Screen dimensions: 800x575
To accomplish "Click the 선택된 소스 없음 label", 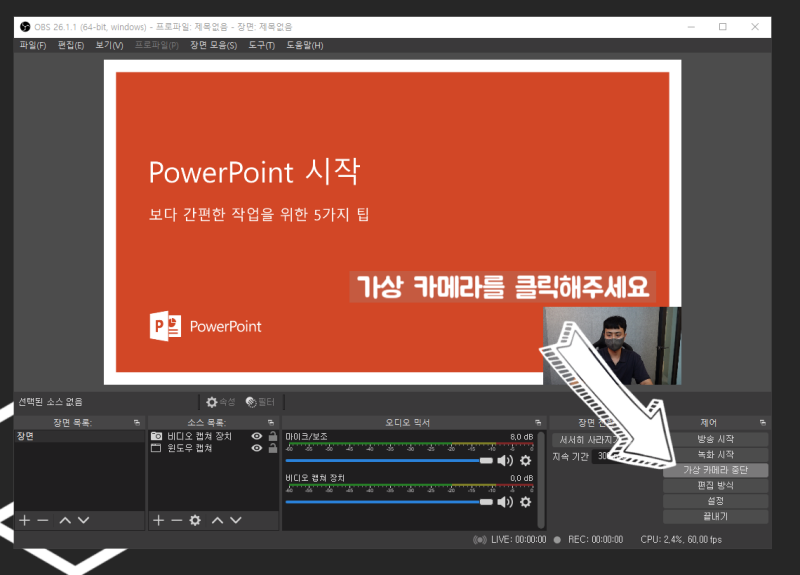I will [x=50, y=402].
